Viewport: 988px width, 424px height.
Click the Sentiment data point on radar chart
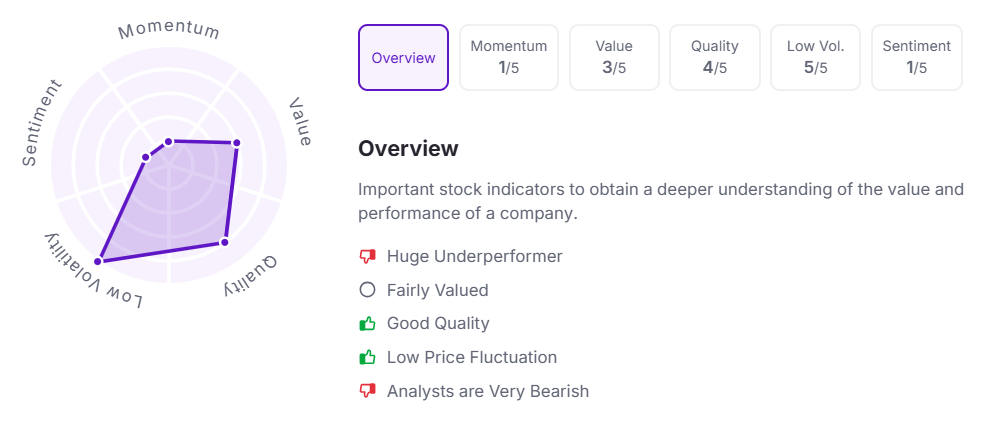[145, 156]
